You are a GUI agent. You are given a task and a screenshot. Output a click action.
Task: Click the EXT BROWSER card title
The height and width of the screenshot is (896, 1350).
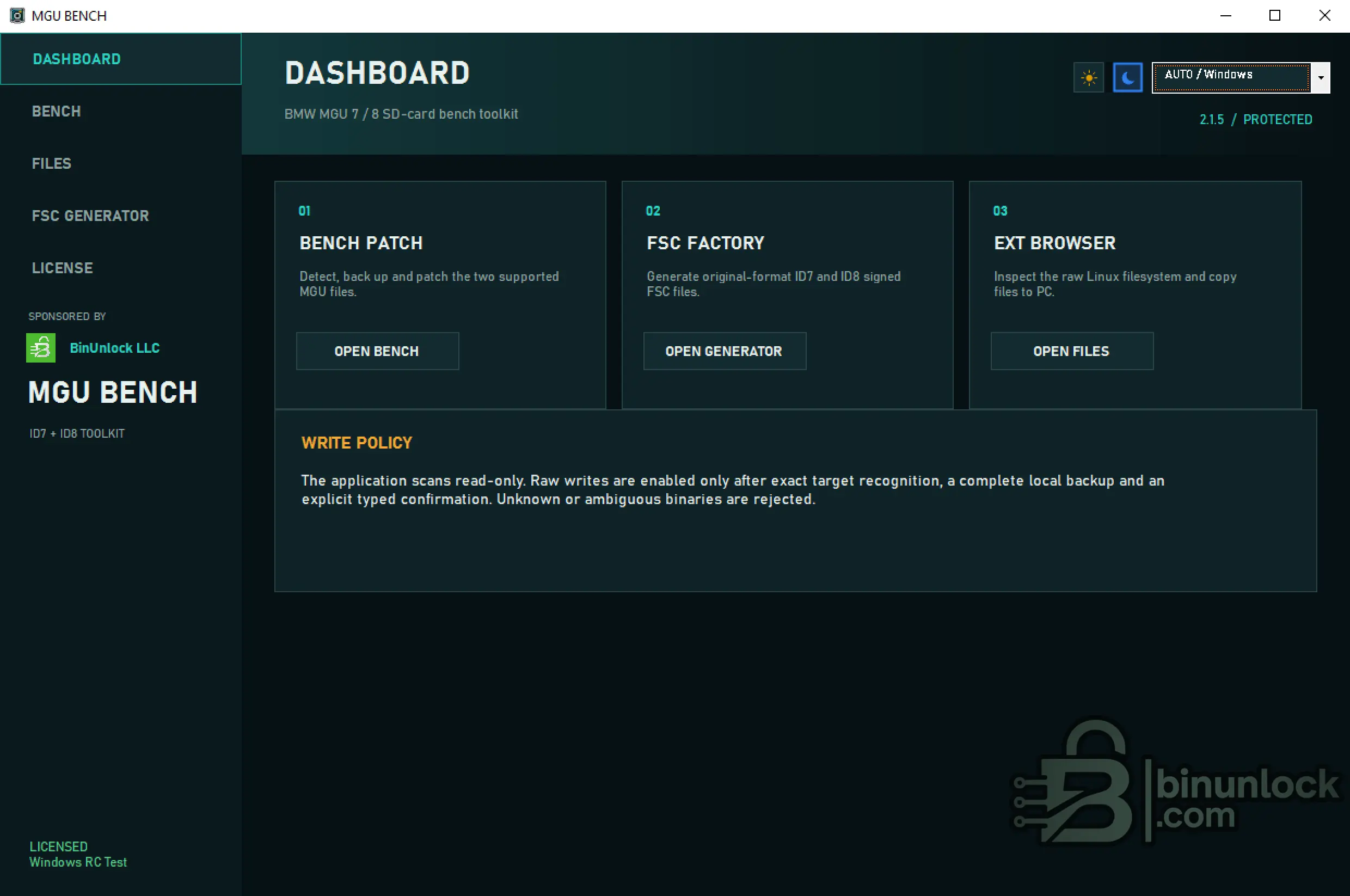pyautogui.click(x=1054, y=243)
